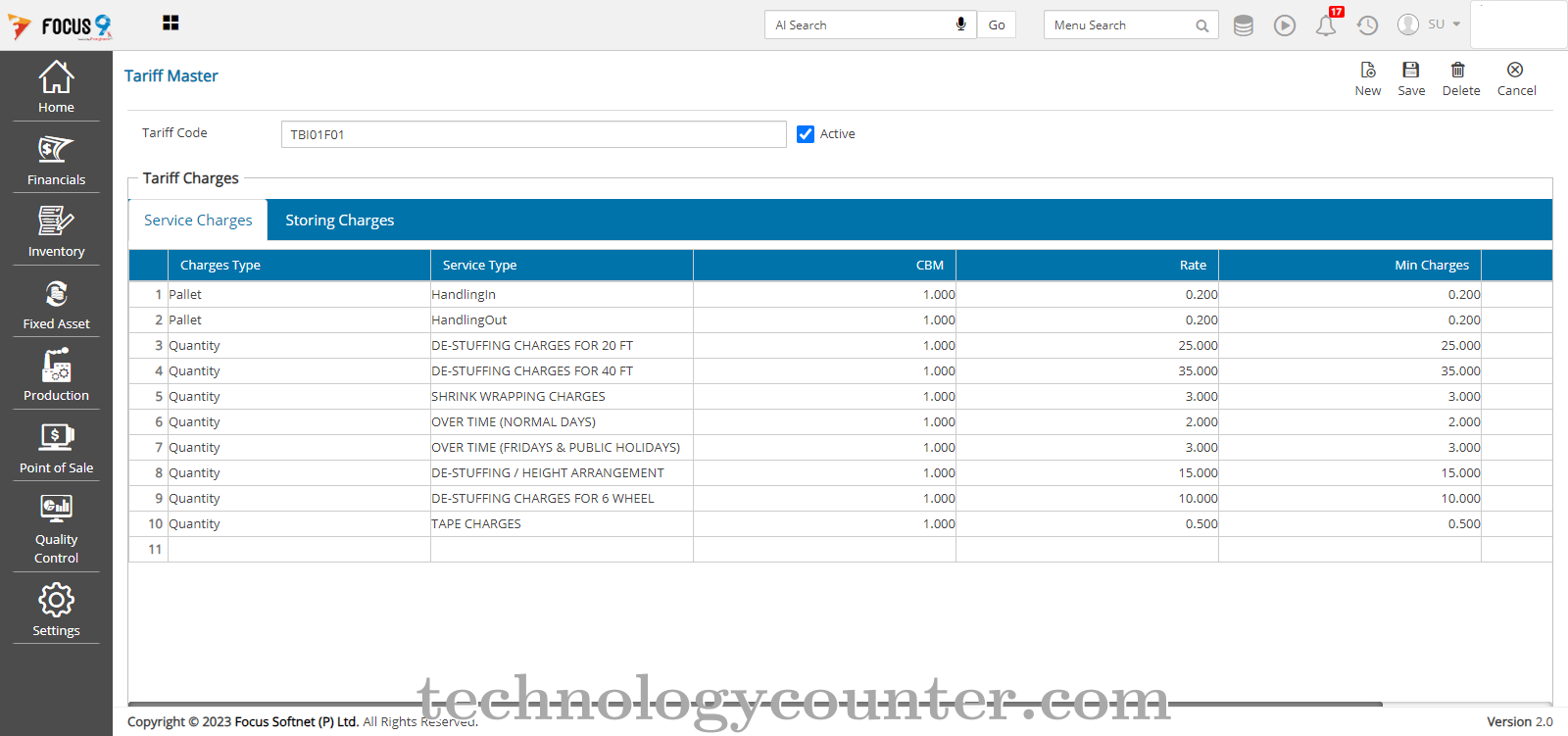
Task: Click the Rate column header
Action: pyautogui.click(x=1087, y=266)
